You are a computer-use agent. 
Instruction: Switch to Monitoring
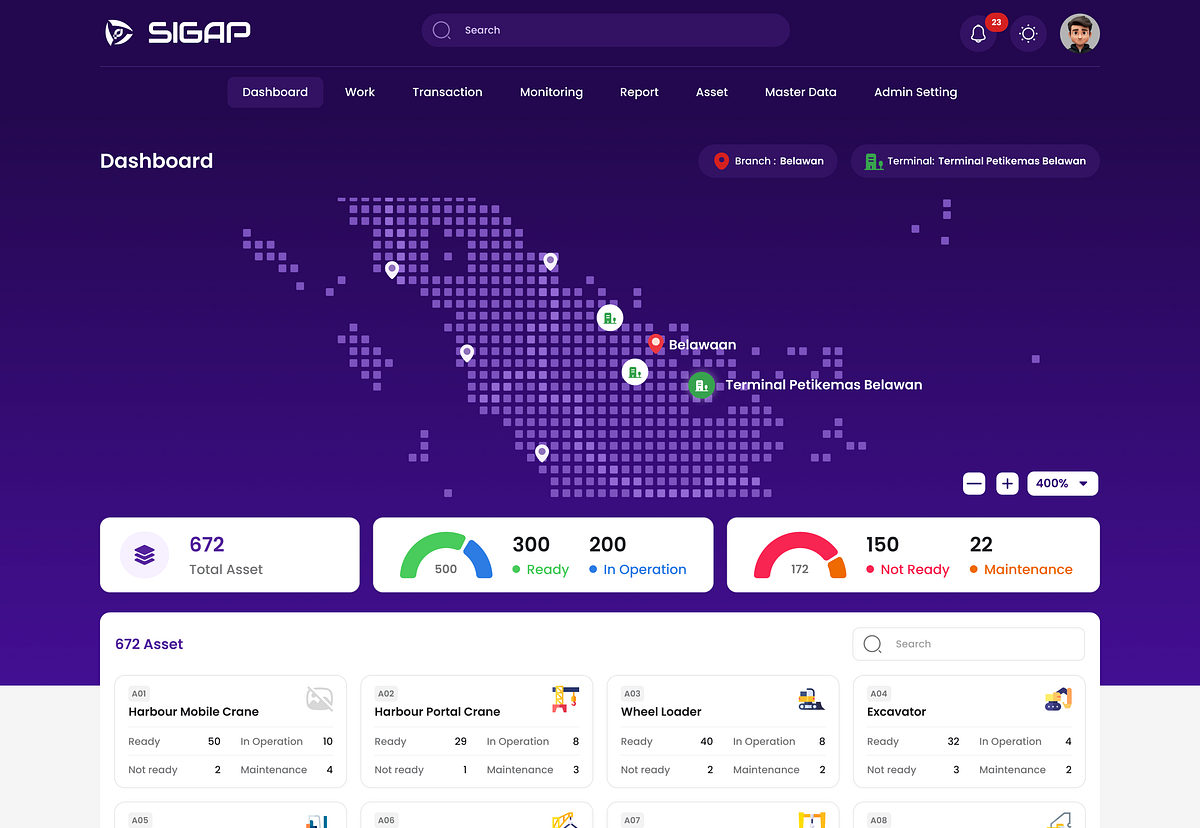pyautogui.click(x=551, y=92)
